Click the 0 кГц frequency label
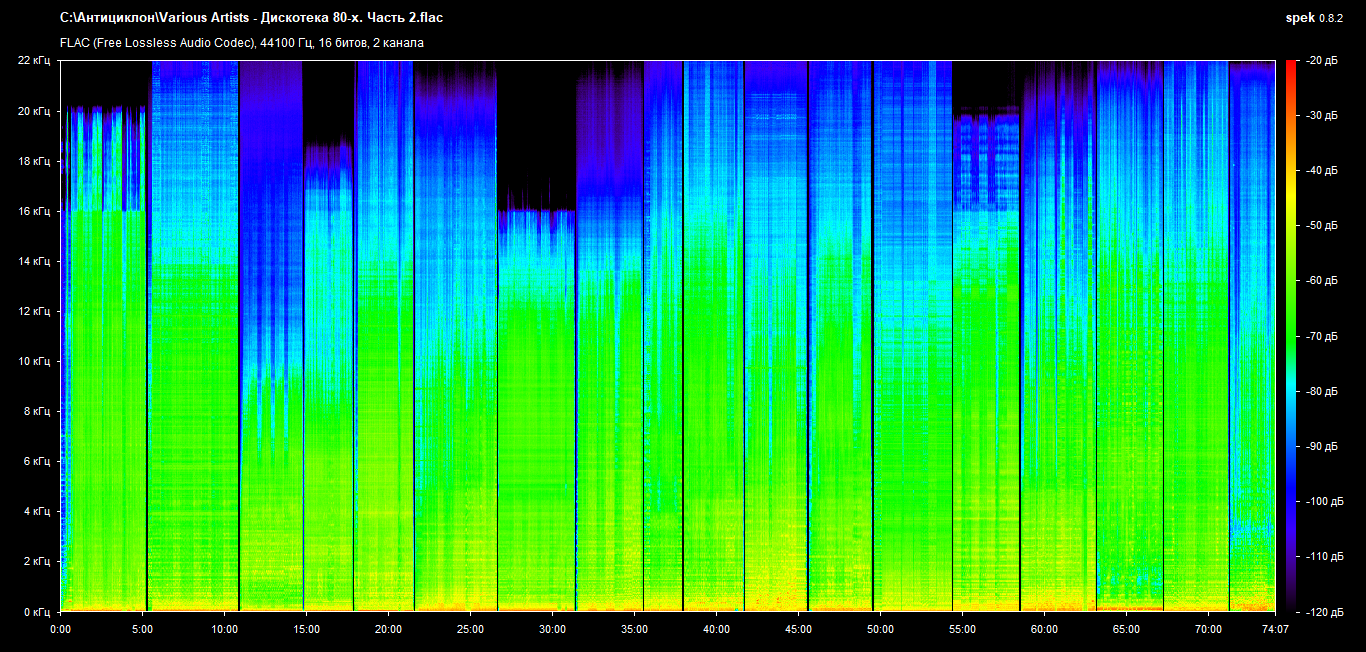Viewport: 1366px width, 652px height. click(x=37, y=611)
